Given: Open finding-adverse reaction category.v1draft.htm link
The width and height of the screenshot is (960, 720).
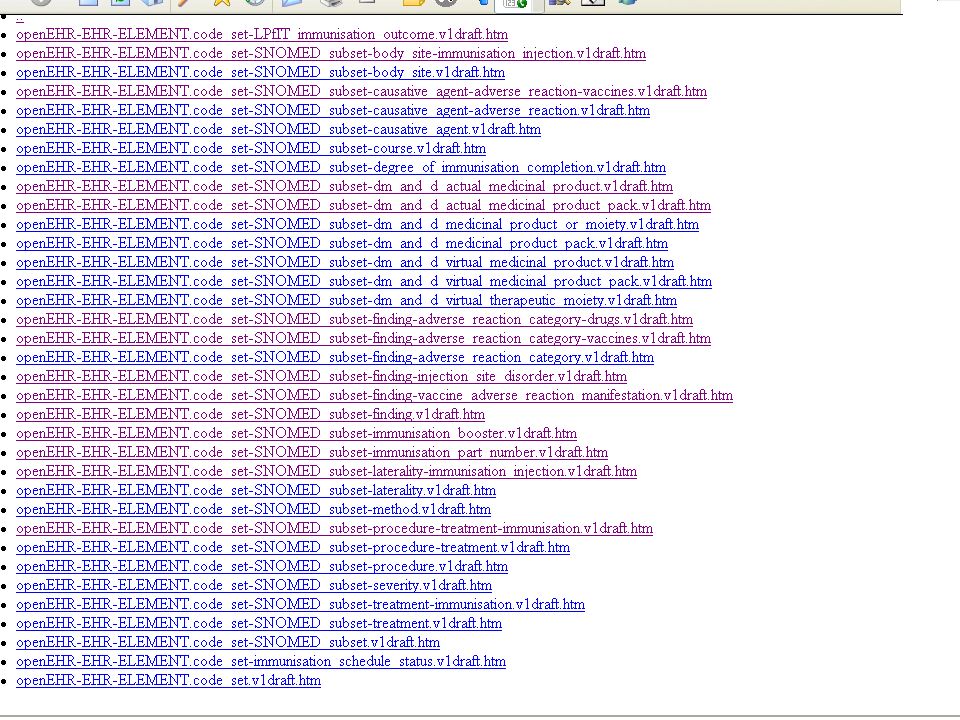Looking at the screenshot, I should tap(335, 357).
